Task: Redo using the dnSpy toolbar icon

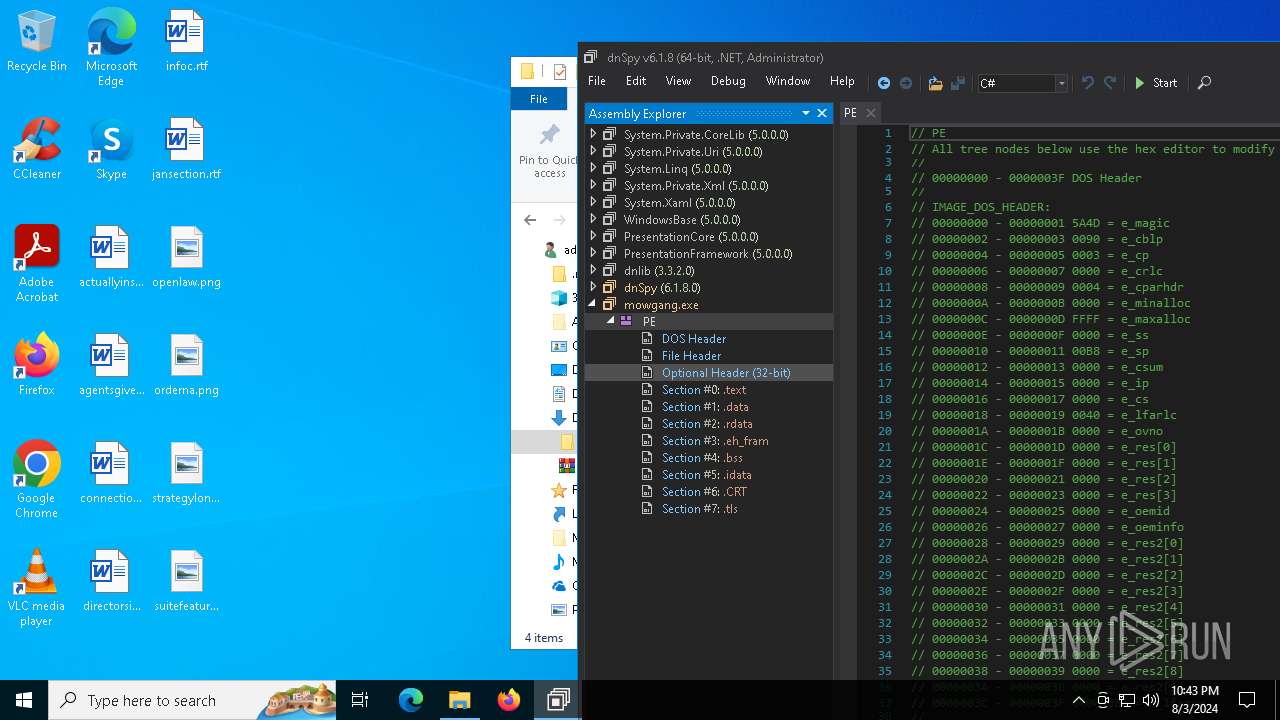Action: [1110, 83]
